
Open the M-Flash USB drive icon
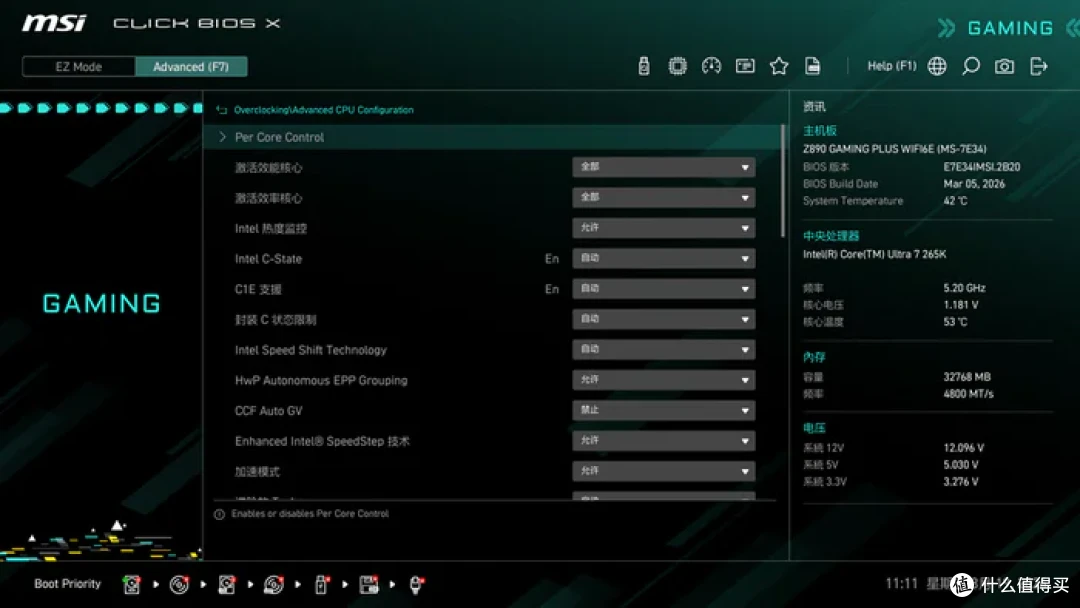coord(643,66)
